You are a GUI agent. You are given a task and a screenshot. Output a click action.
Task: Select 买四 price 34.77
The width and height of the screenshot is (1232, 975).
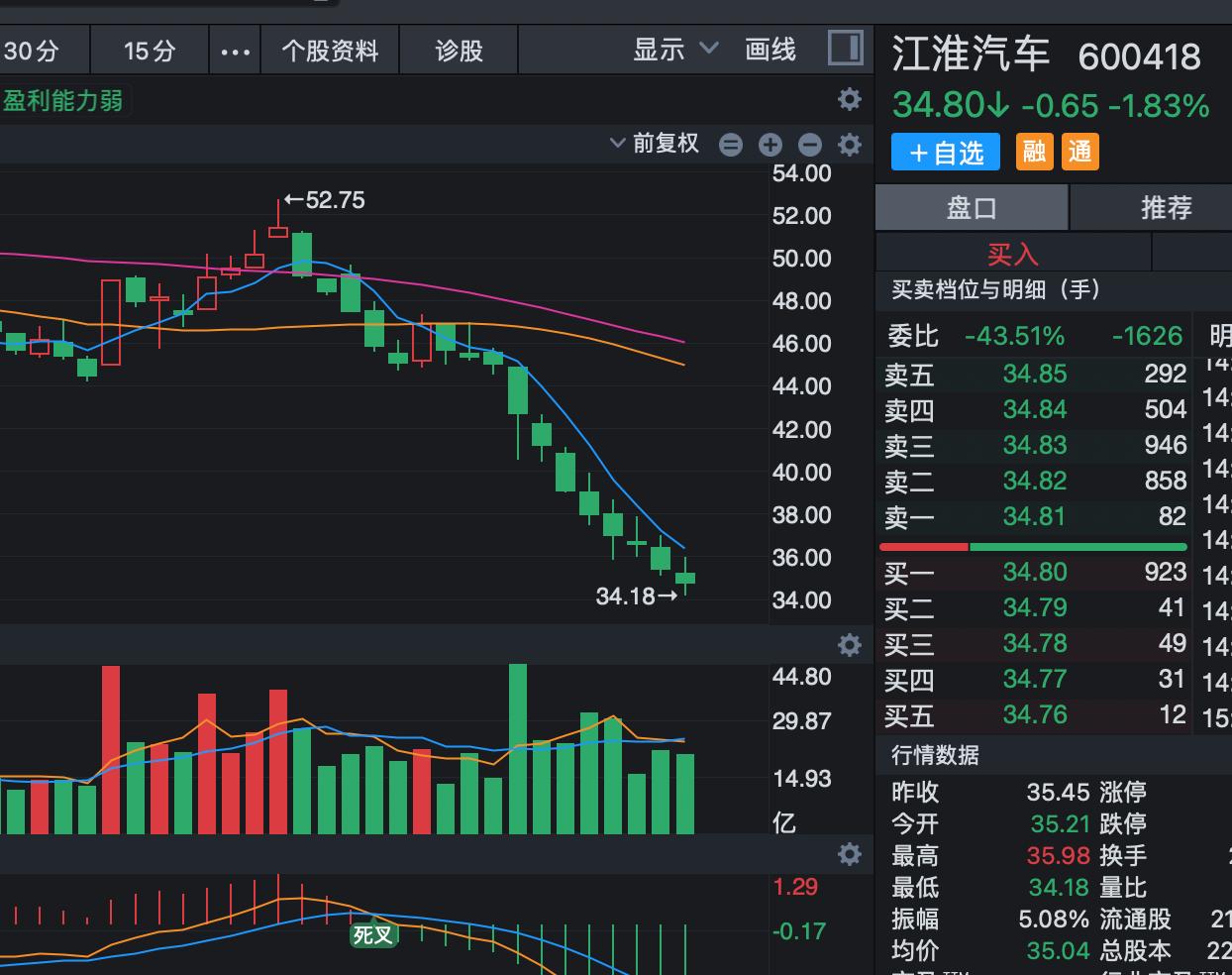click(x=1035, y=679)
